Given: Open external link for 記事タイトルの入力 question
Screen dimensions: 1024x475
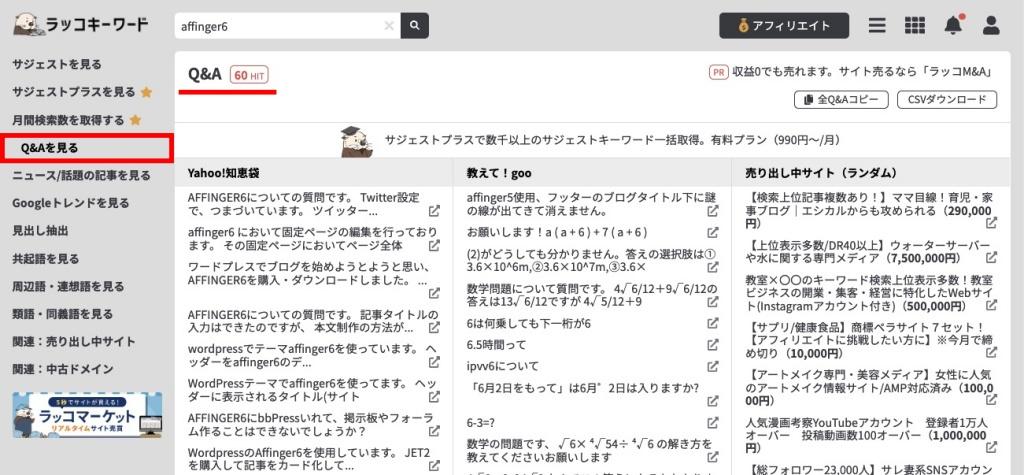Looking at the screenshot, I should 434,327.
